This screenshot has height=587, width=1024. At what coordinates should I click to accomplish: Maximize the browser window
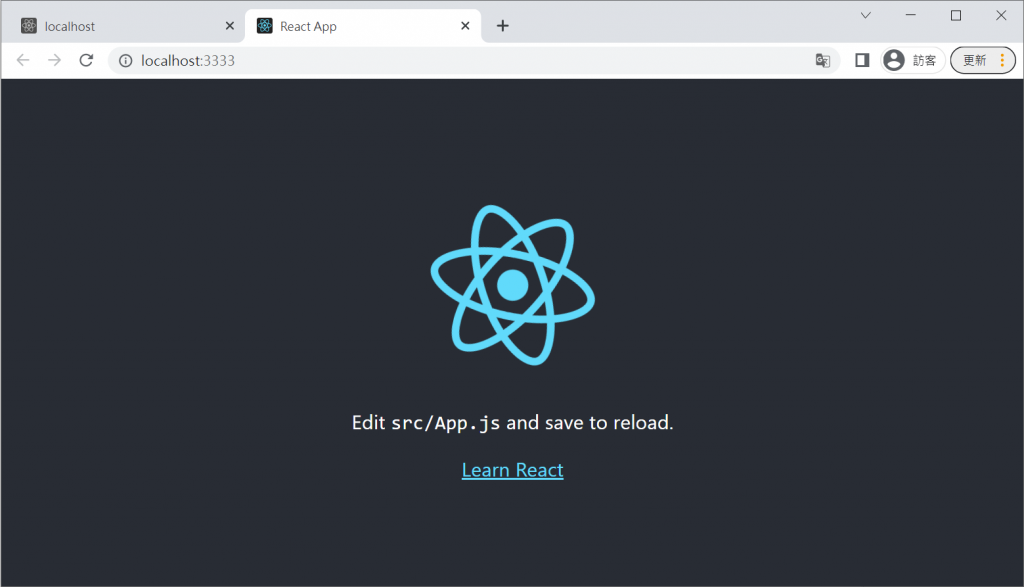point(955,15)
